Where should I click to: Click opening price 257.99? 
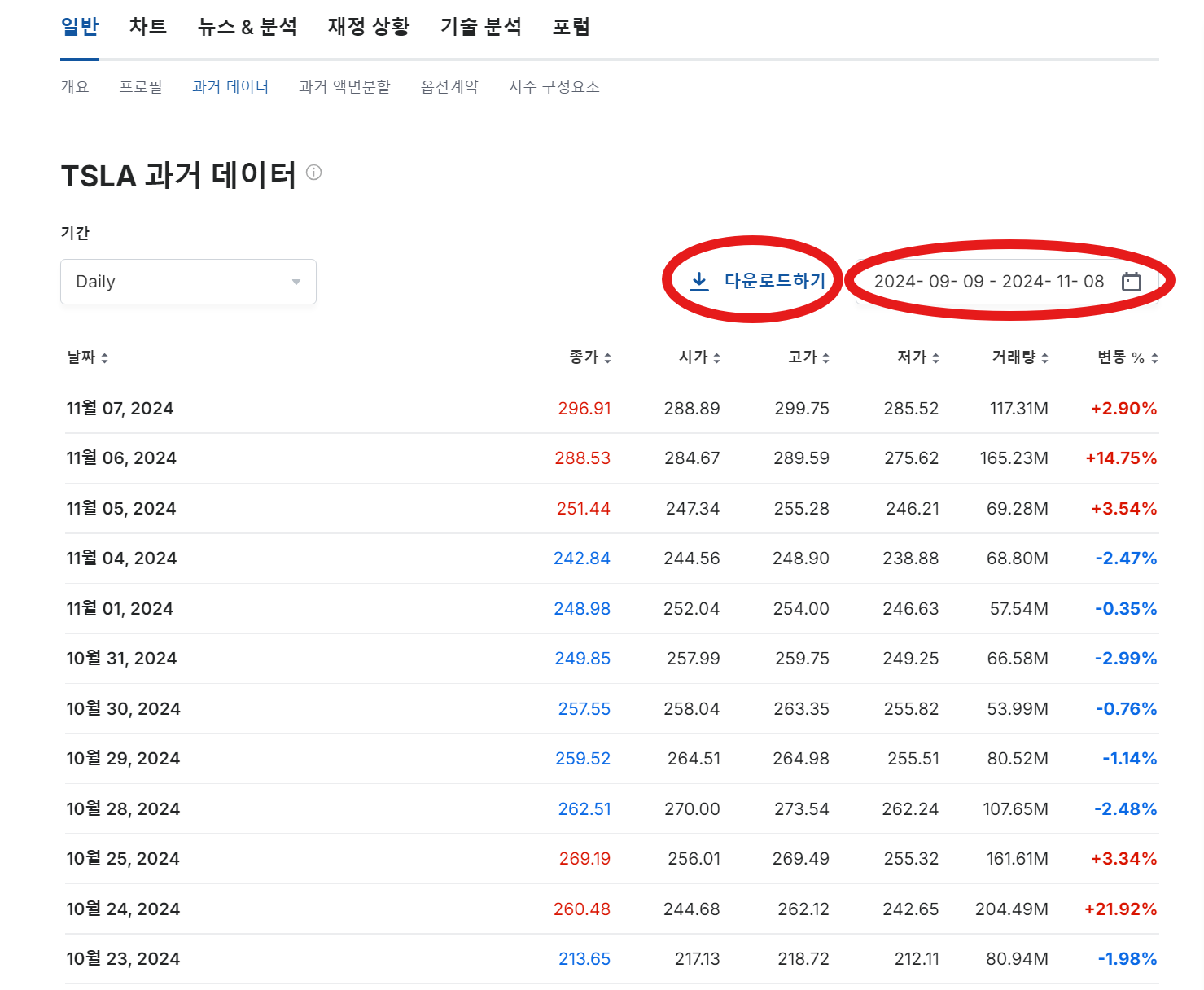(x=694, y=659)
